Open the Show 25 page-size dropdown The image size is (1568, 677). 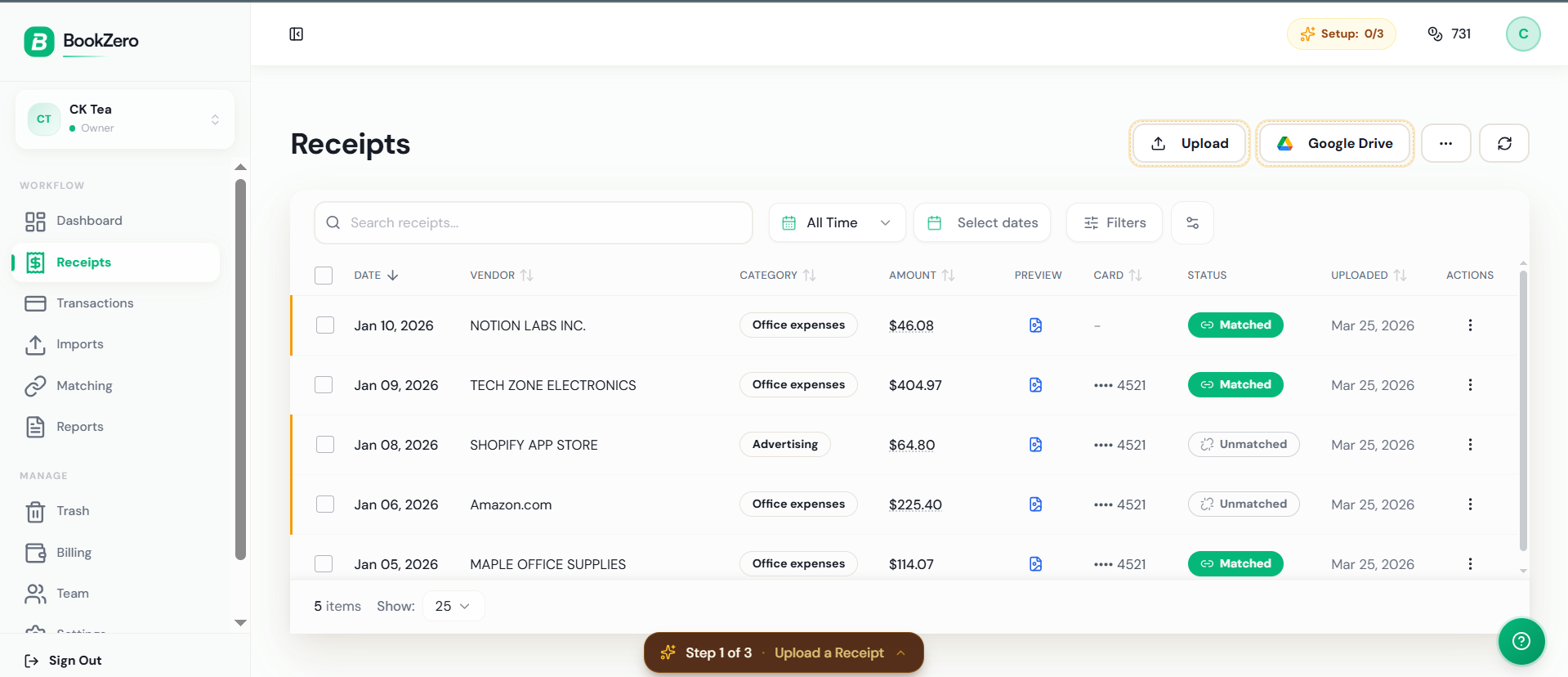pyautogui.click(x=453, y=606)
